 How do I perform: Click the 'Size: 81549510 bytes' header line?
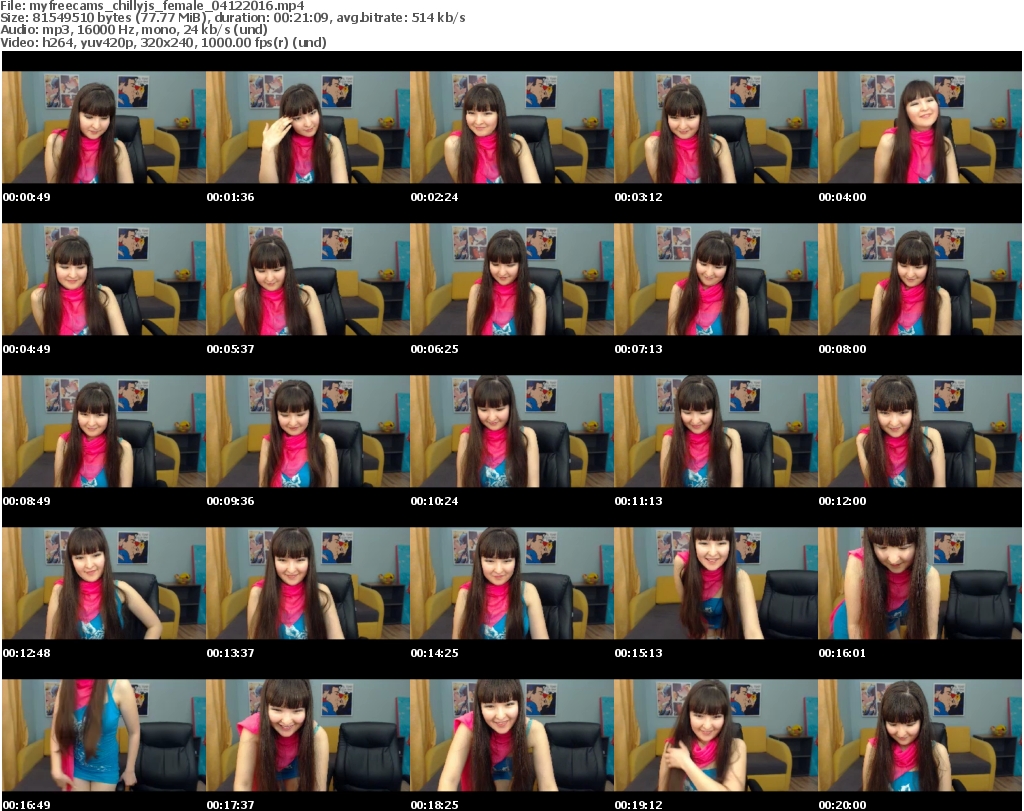pos(232,18)
